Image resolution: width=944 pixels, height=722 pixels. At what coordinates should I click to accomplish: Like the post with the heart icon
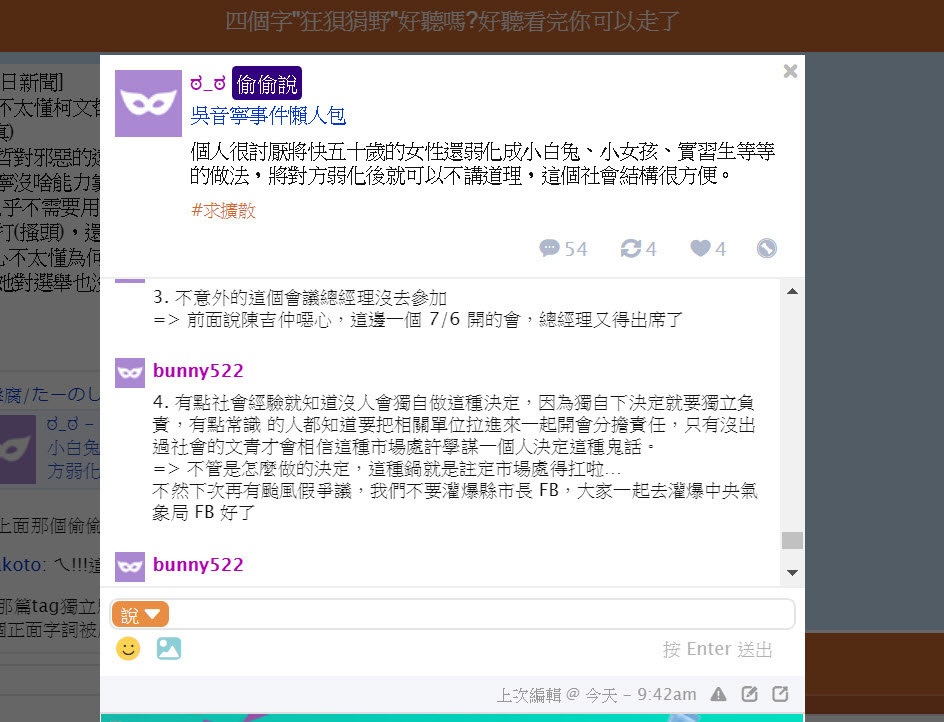click(700, 248)
